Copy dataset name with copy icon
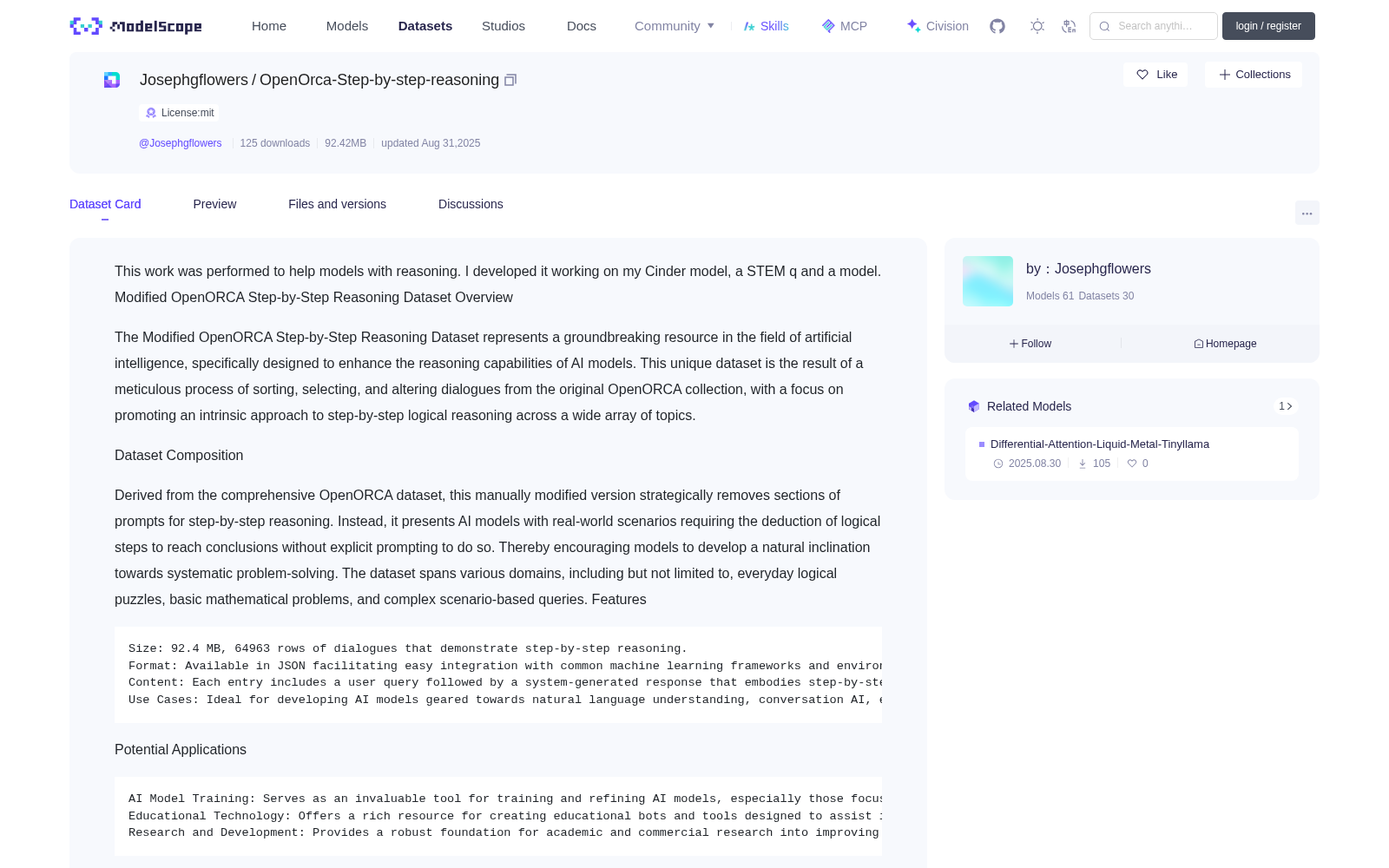 point(510,80)
